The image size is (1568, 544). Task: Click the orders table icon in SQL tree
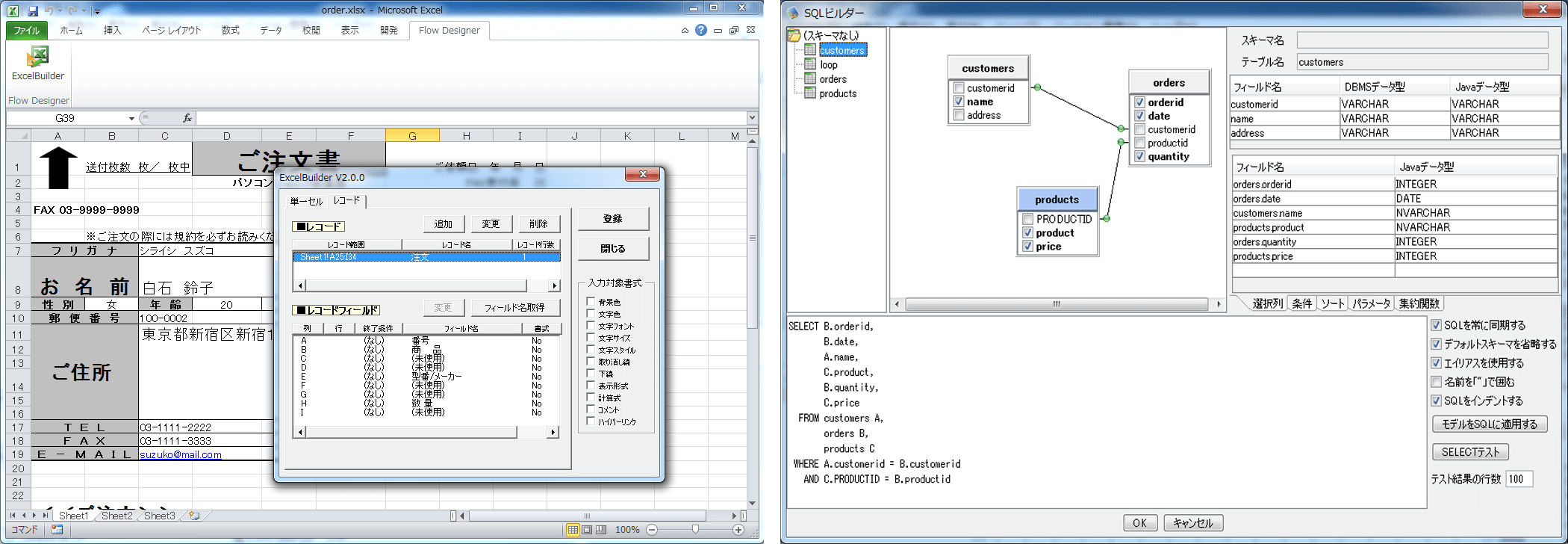[810, 78]
